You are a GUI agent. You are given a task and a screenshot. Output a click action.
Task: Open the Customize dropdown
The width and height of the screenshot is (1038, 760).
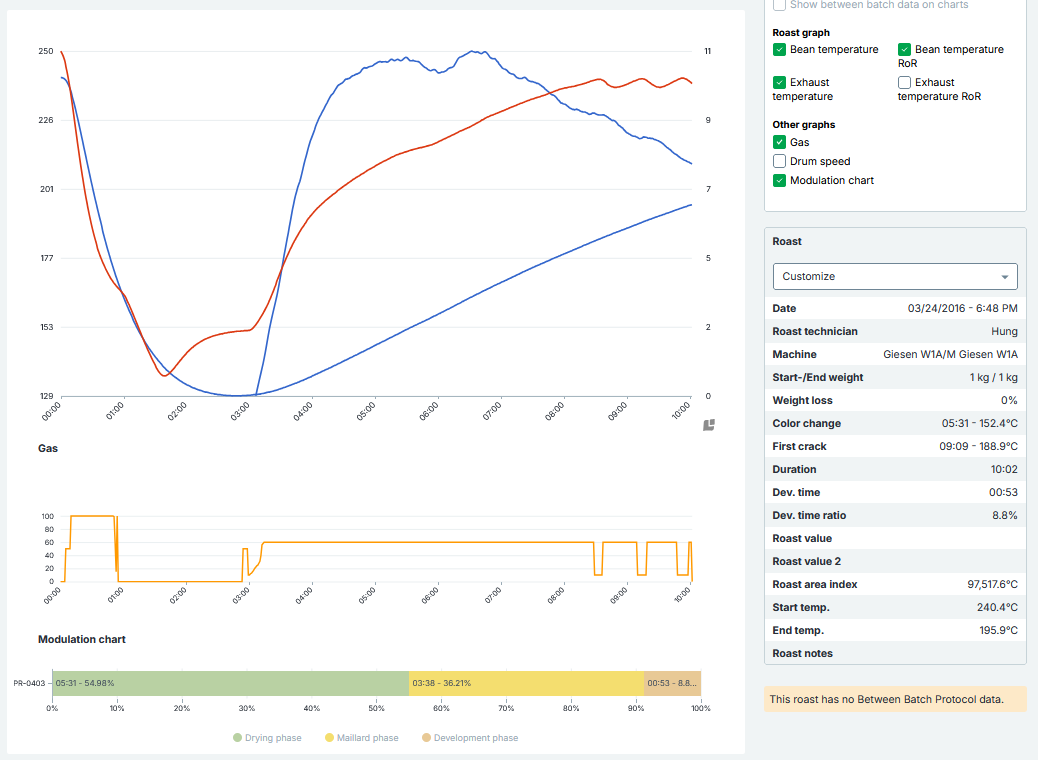(x=894, y=276)
